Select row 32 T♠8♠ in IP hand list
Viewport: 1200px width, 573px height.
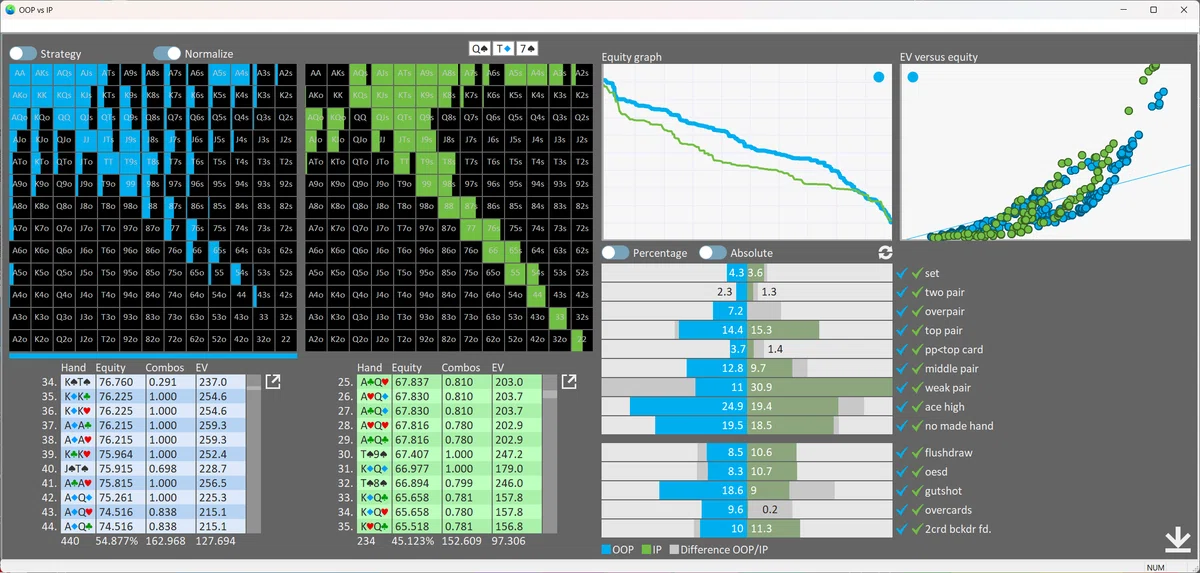(449, 483)
